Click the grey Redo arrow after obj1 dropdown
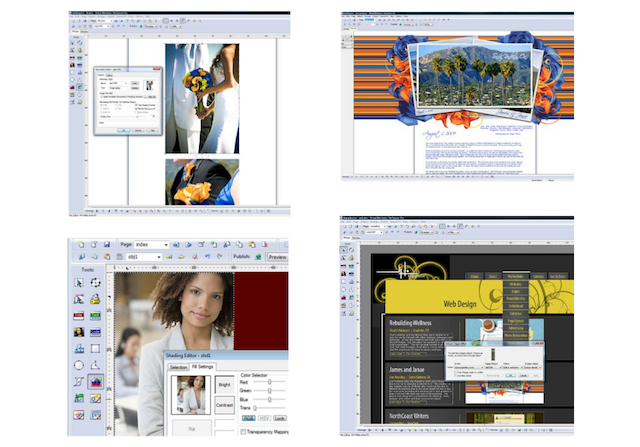This screenshot has width=640, height=447. (x=220, y=257)
